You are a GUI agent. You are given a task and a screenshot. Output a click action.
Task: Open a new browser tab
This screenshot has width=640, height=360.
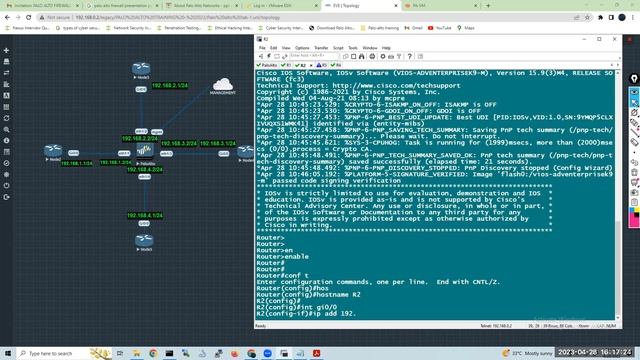[x=488, y=6]
